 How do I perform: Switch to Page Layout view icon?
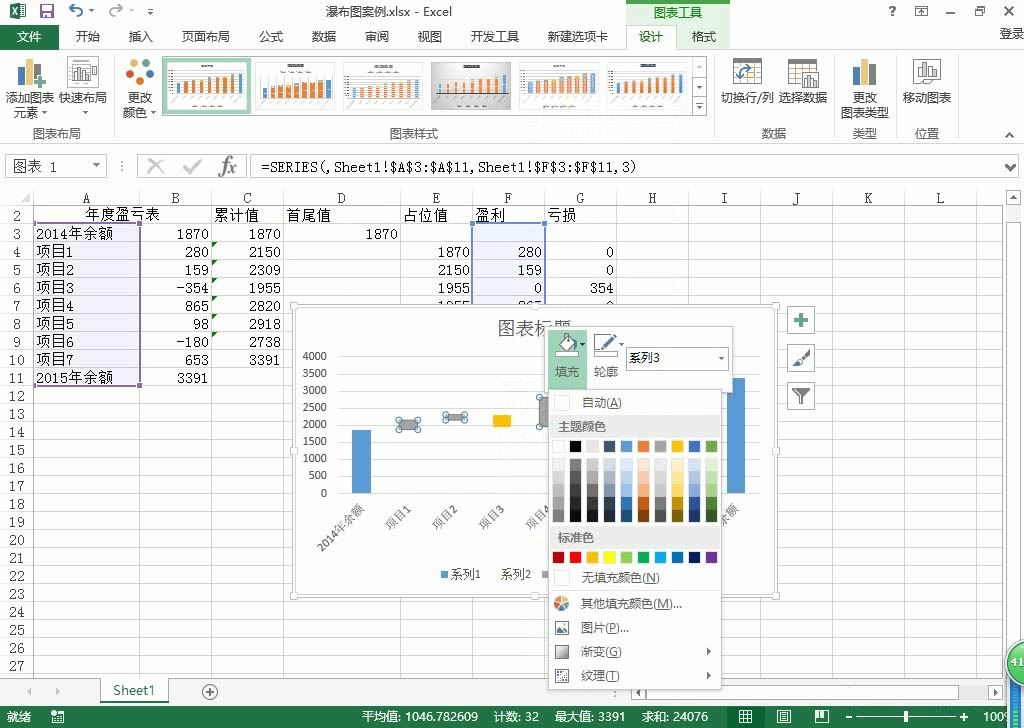tap(784, 716)
